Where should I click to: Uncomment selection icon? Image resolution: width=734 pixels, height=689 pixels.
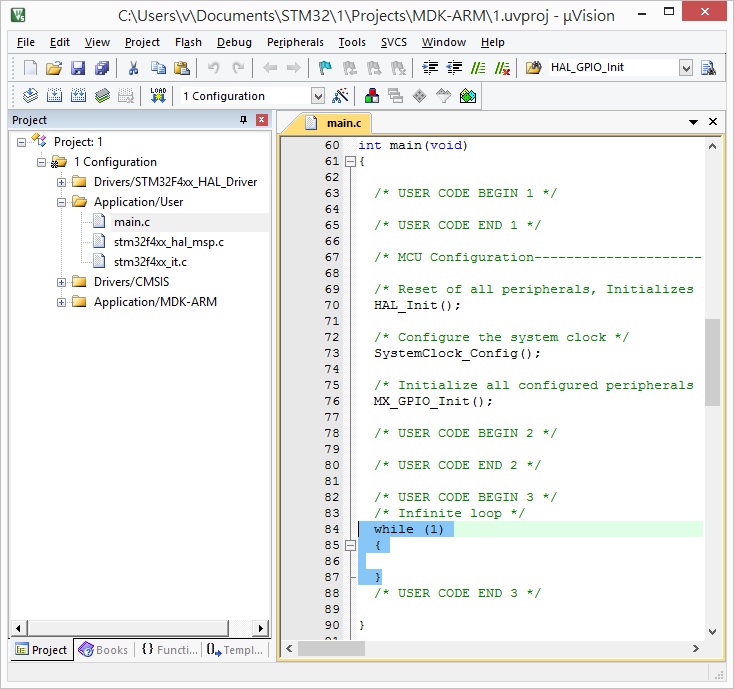502,68
